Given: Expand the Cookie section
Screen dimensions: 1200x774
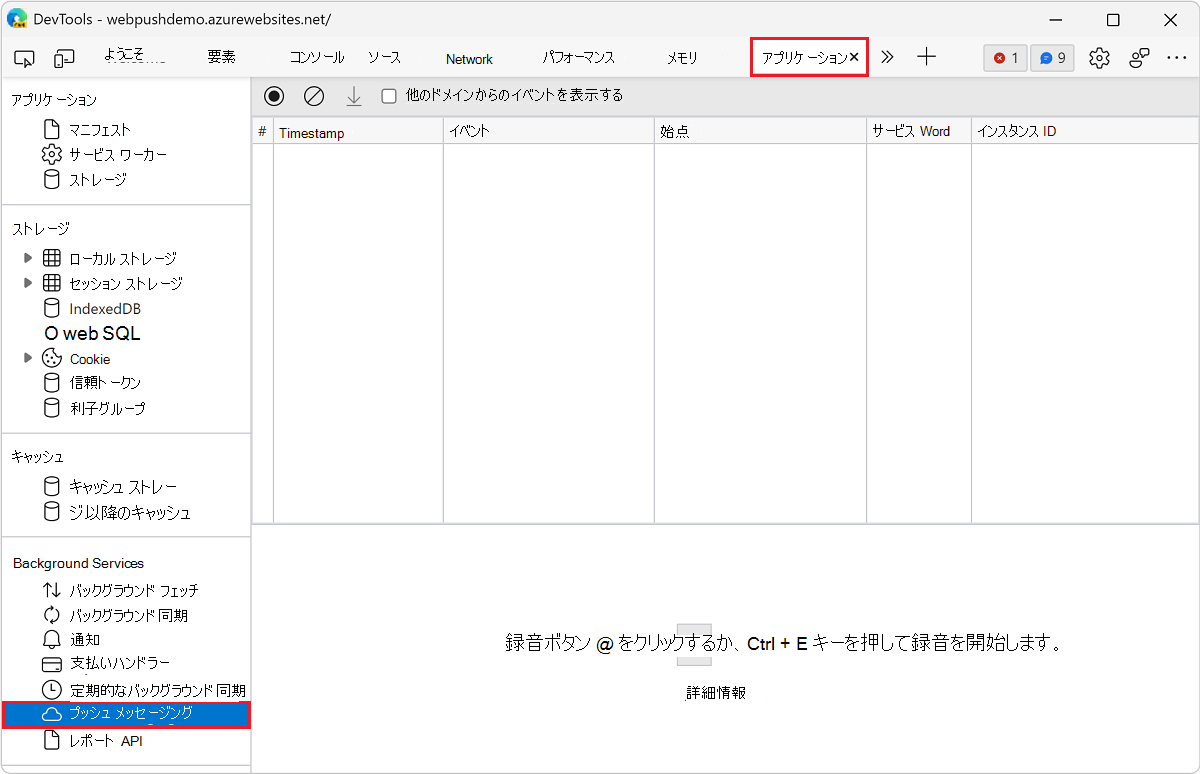Looking at the screenshot, I should pos(28,358).
